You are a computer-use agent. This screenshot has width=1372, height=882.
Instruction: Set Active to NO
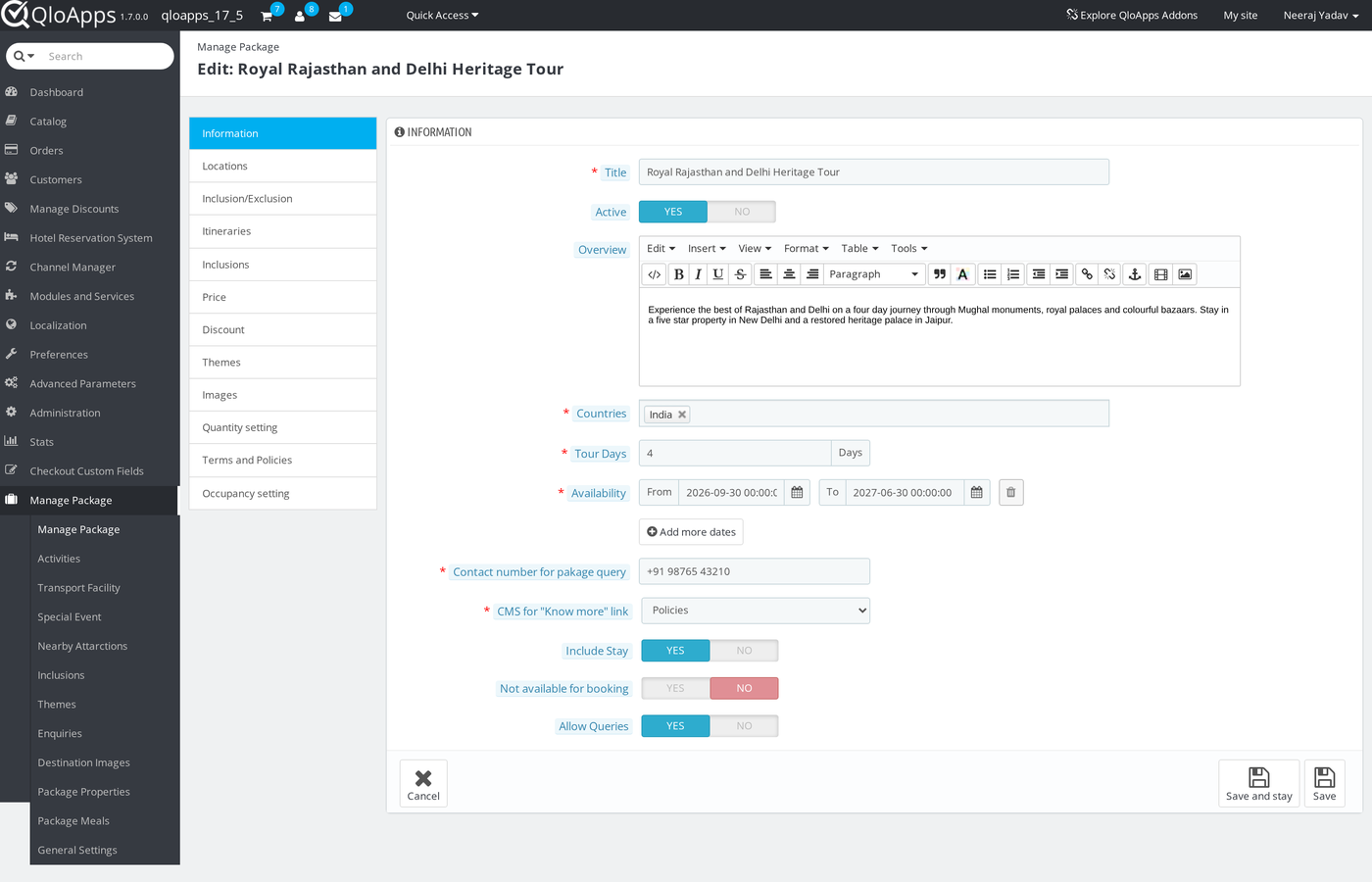coord(742,212)
